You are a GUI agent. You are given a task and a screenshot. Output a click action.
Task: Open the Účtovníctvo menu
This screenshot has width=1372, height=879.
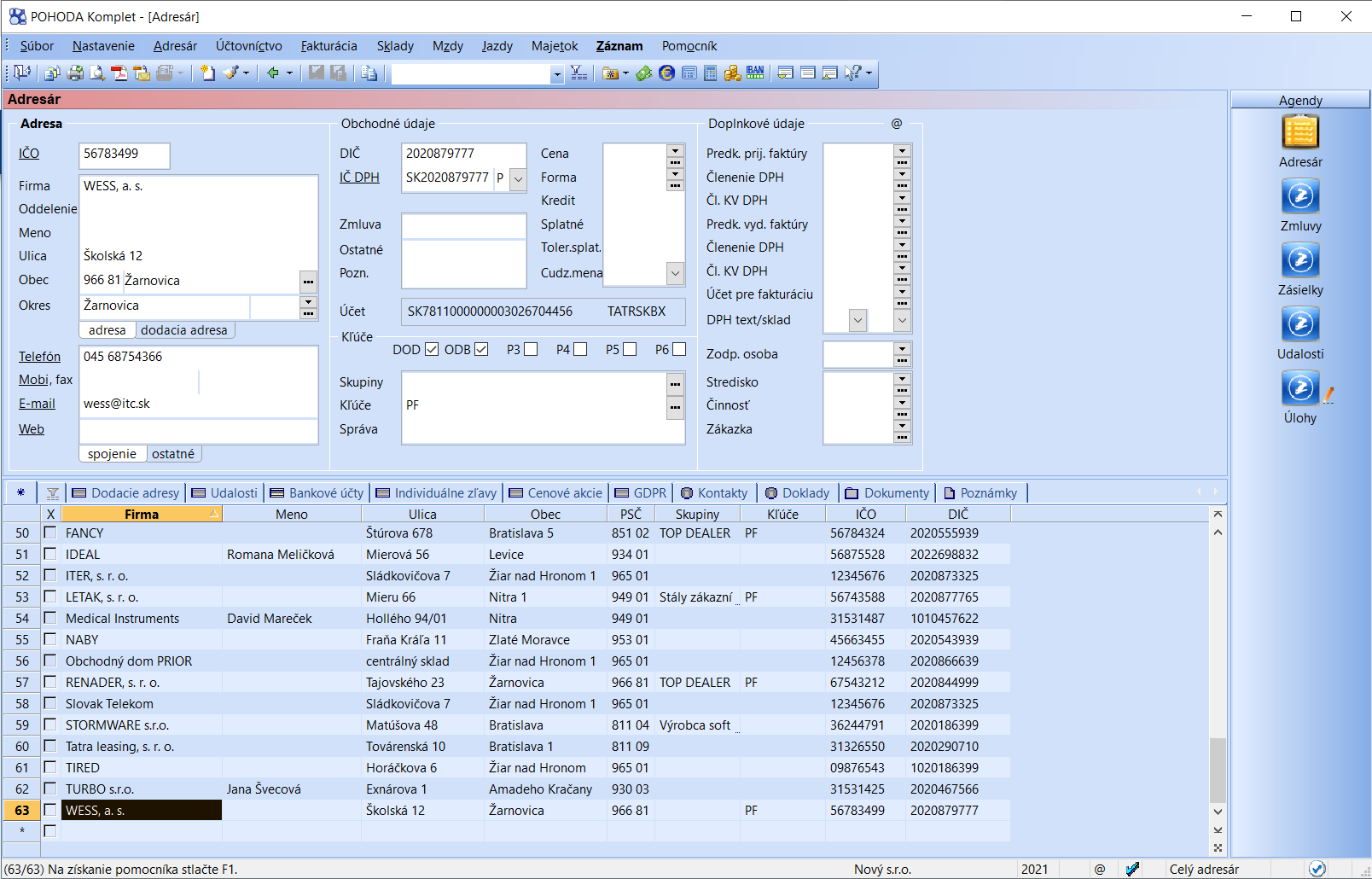coord(249,46)
